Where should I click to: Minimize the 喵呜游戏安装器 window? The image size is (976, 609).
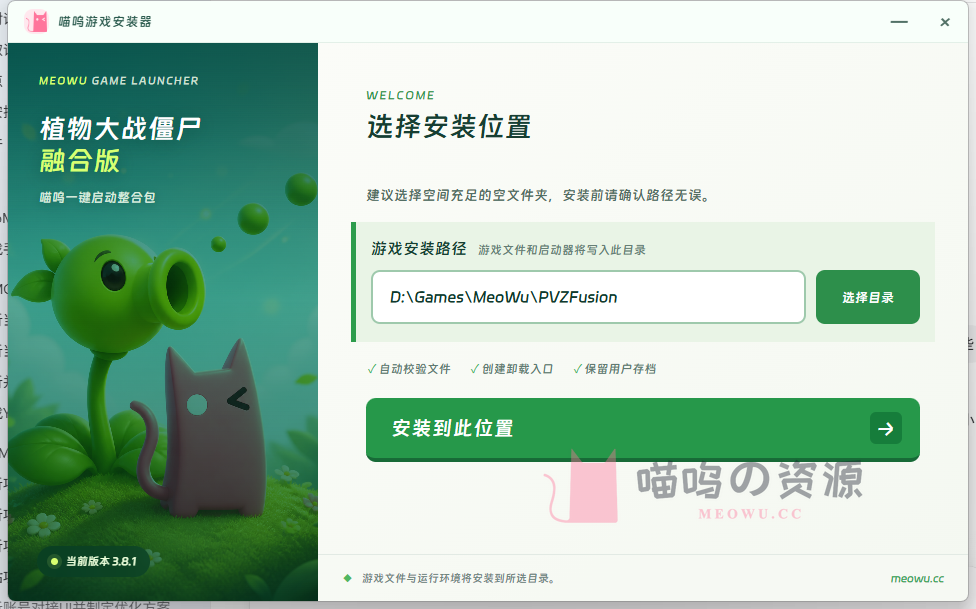(x=899, y=22)
